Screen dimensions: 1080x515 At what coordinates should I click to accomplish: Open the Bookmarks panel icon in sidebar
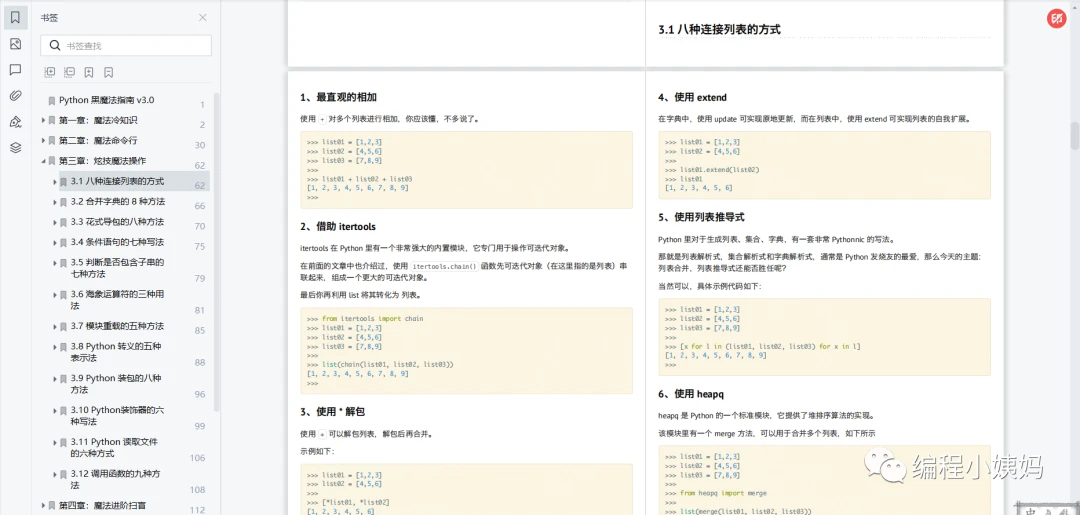pos(16,18)
